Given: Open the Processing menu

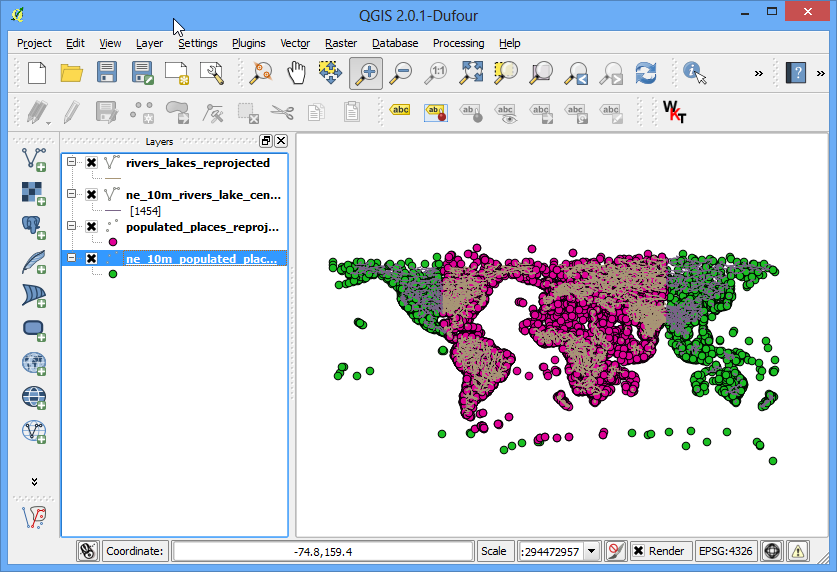Looking at the screenshot, I should (x=459, y=43).
